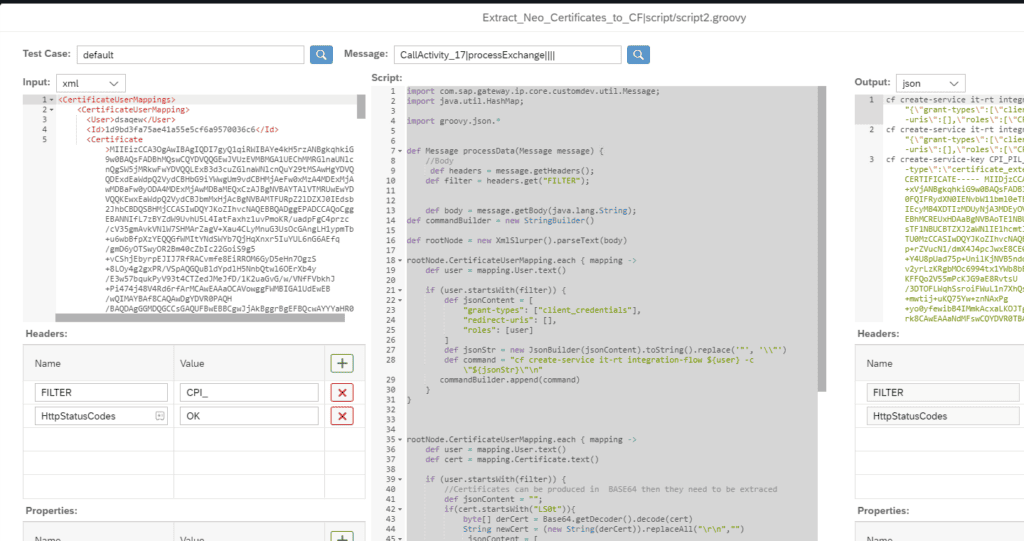
Task: Fold the processData function at line 7
Action: pyautogui.click(x=400, y=151)
